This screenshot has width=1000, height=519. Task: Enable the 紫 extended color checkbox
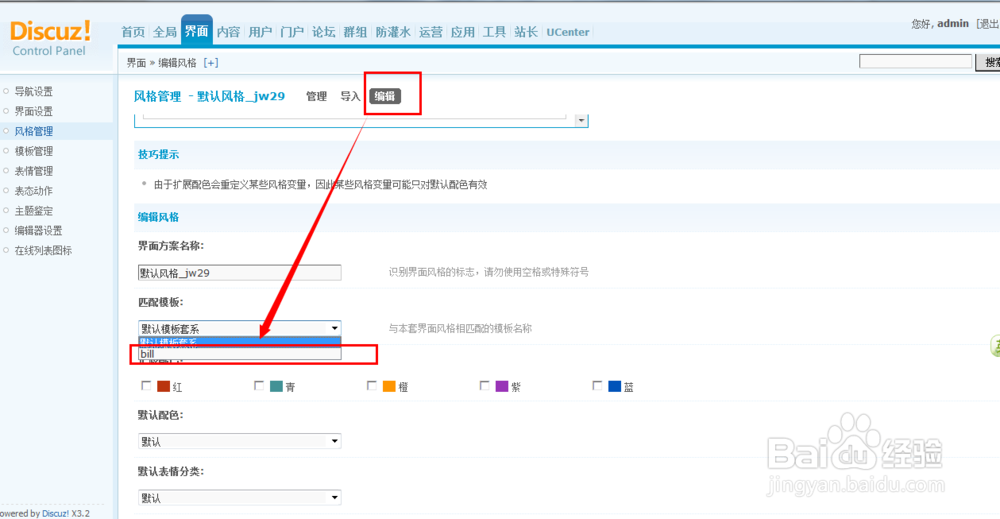pyautogui.click(x=485, y=386)
